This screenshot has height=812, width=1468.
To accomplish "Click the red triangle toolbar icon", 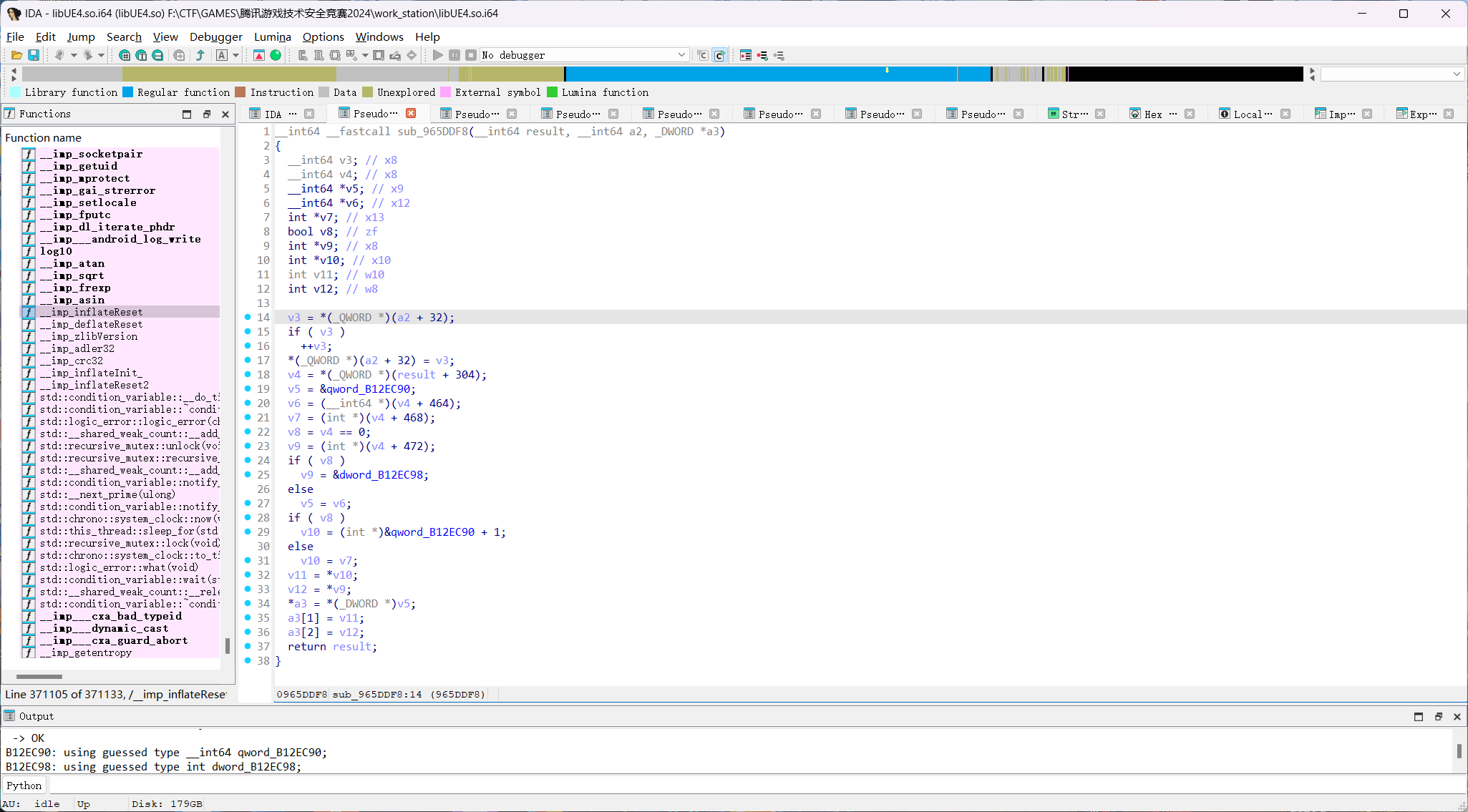I will tap(259, 55).
